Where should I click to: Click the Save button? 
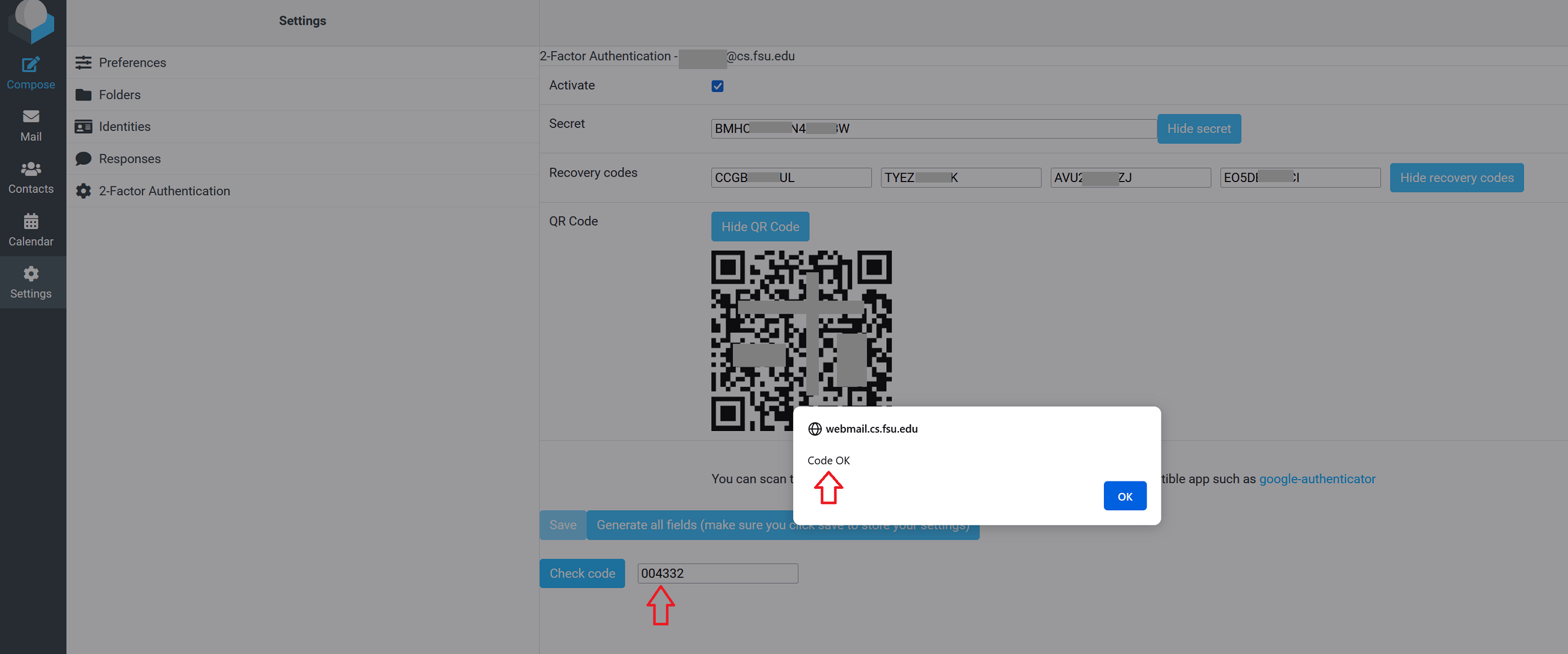click(562, 525)
